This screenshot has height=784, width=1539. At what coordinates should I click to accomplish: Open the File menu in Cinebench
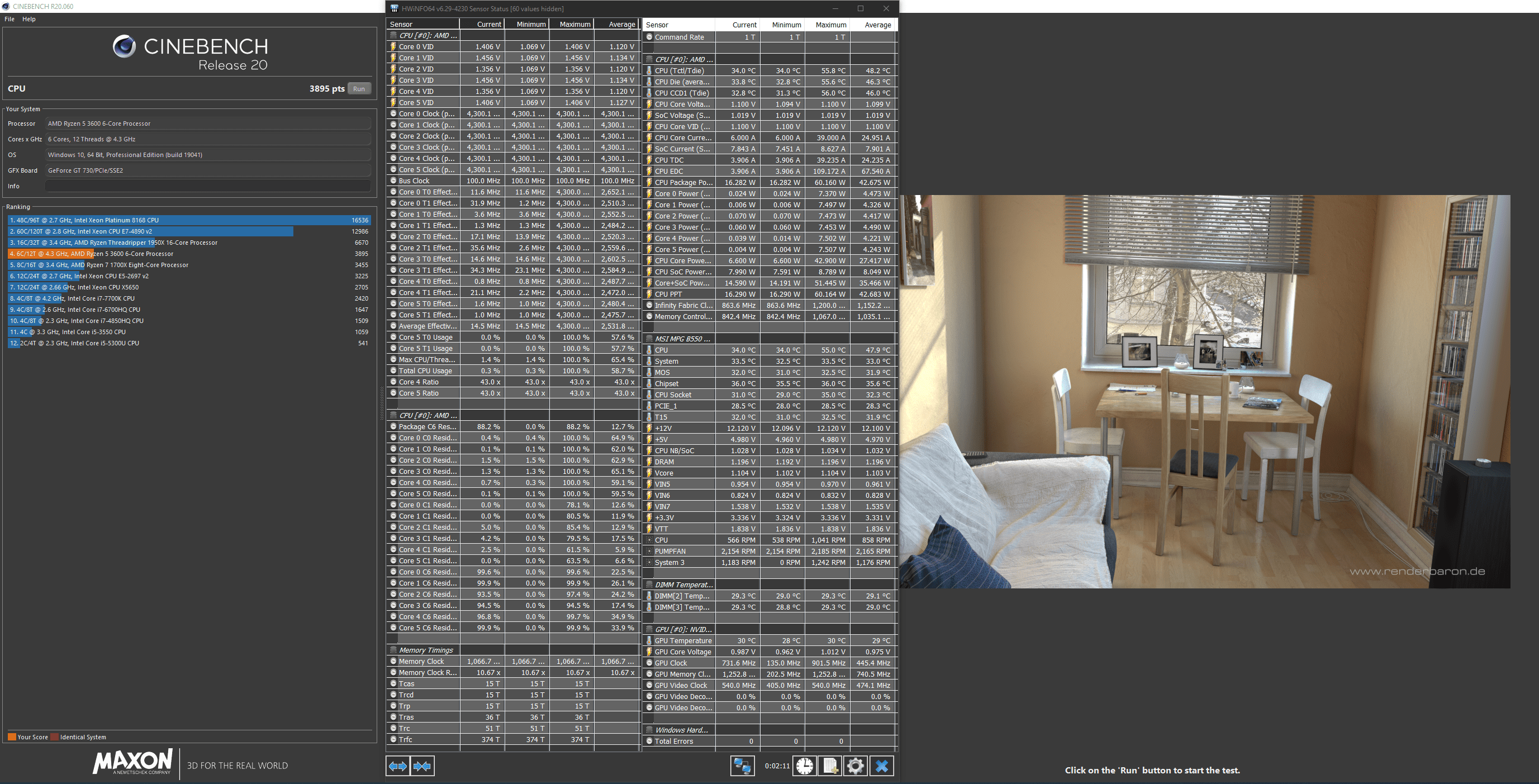pyautogui.click(x=9, y=19)
